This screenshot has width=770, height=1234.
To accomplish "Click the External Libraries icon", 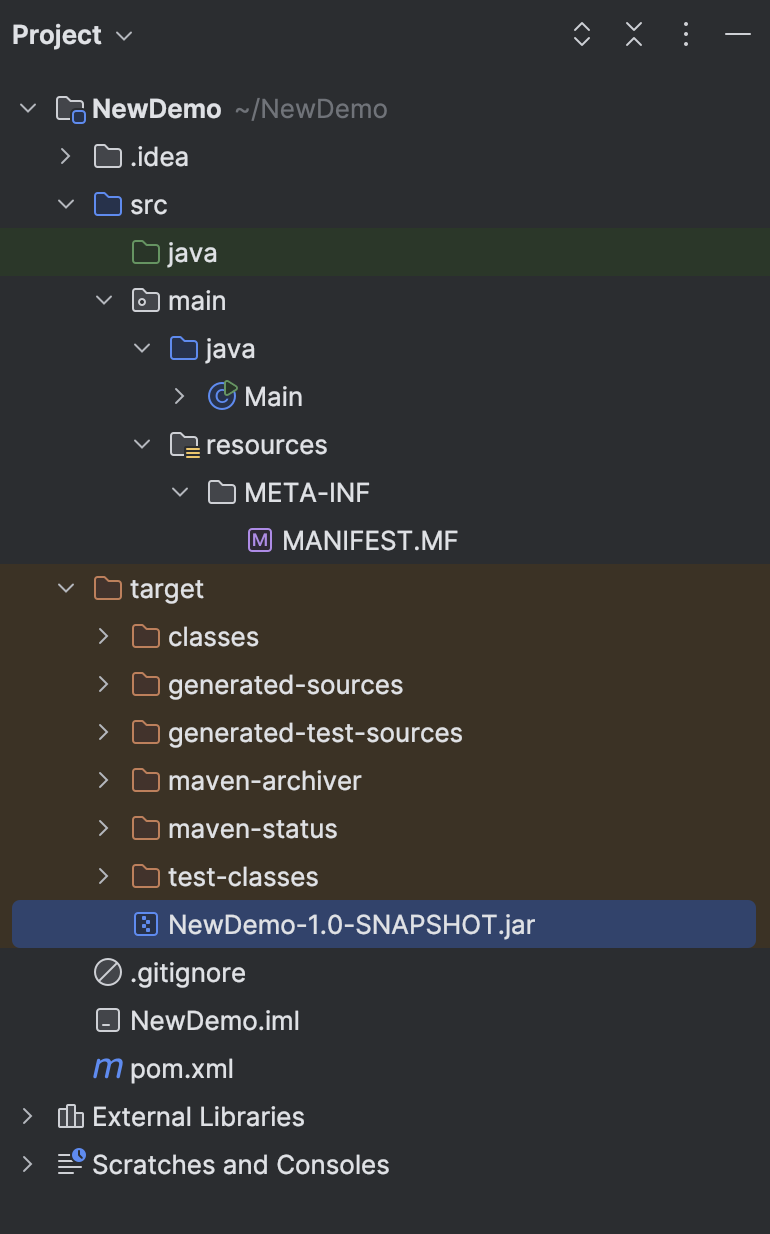I will tap(69, 1116).
